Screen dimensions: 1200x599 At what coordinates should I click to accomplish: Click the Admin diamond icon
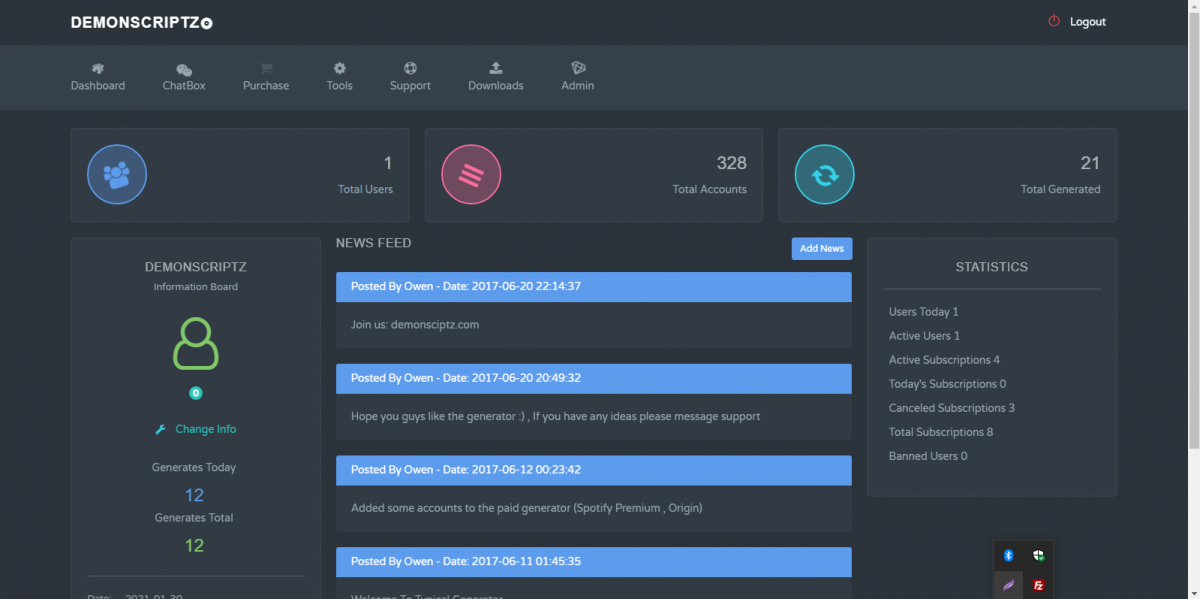point(578,69)
